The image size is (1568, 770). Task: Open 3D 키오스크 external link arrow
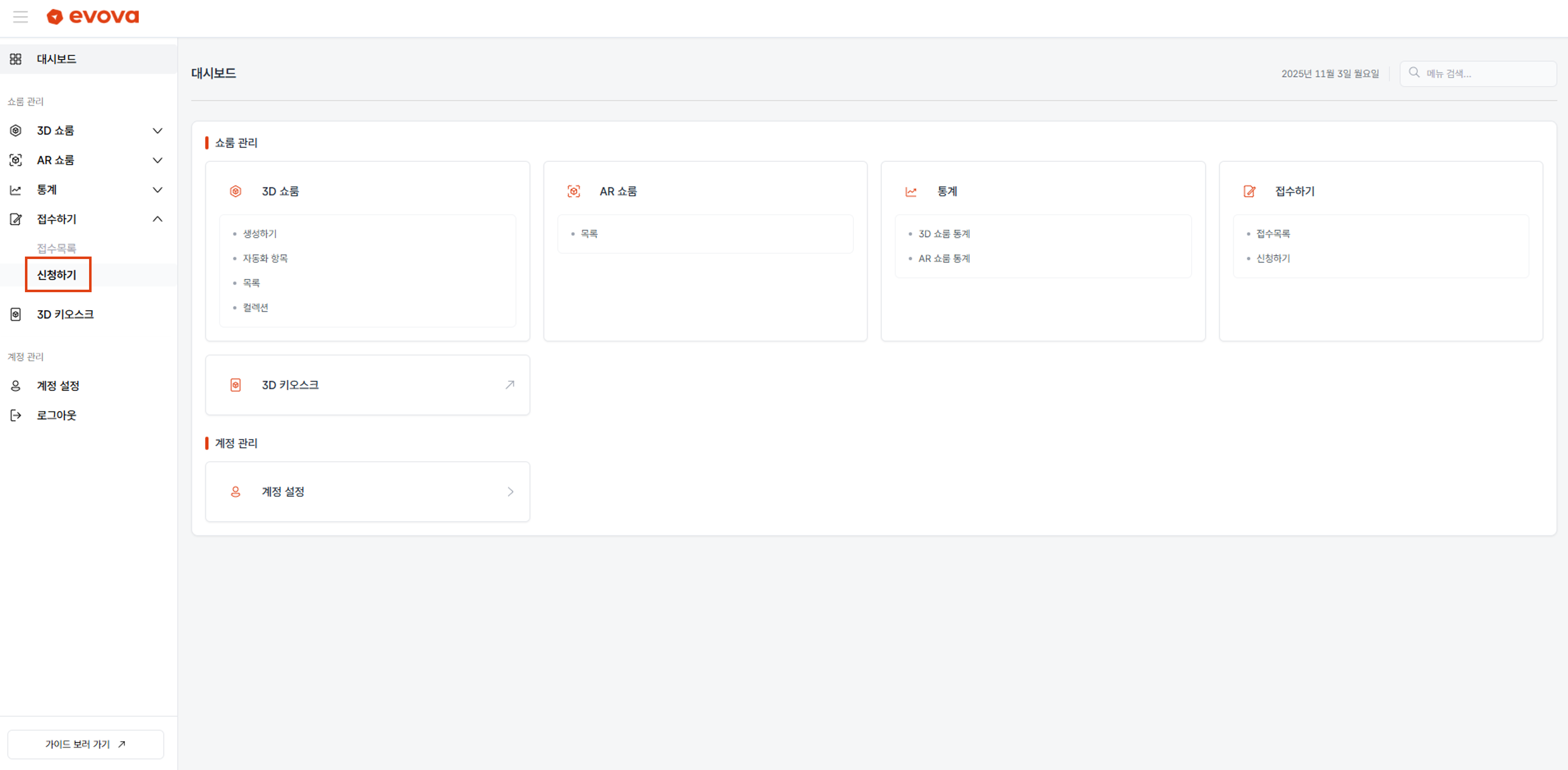510,385
